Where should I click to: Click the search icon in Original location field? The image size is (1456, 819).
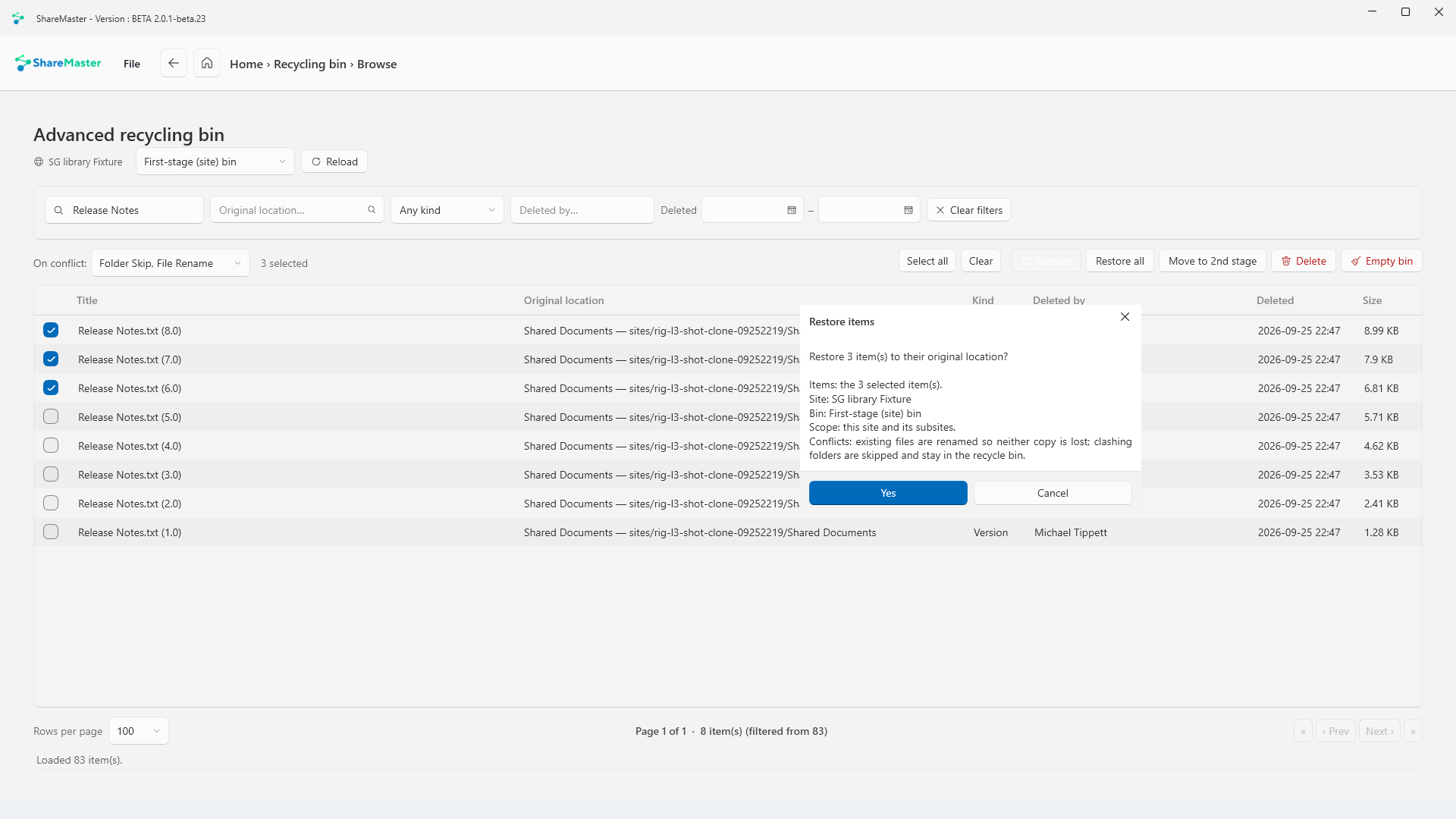tap(372, 210)
